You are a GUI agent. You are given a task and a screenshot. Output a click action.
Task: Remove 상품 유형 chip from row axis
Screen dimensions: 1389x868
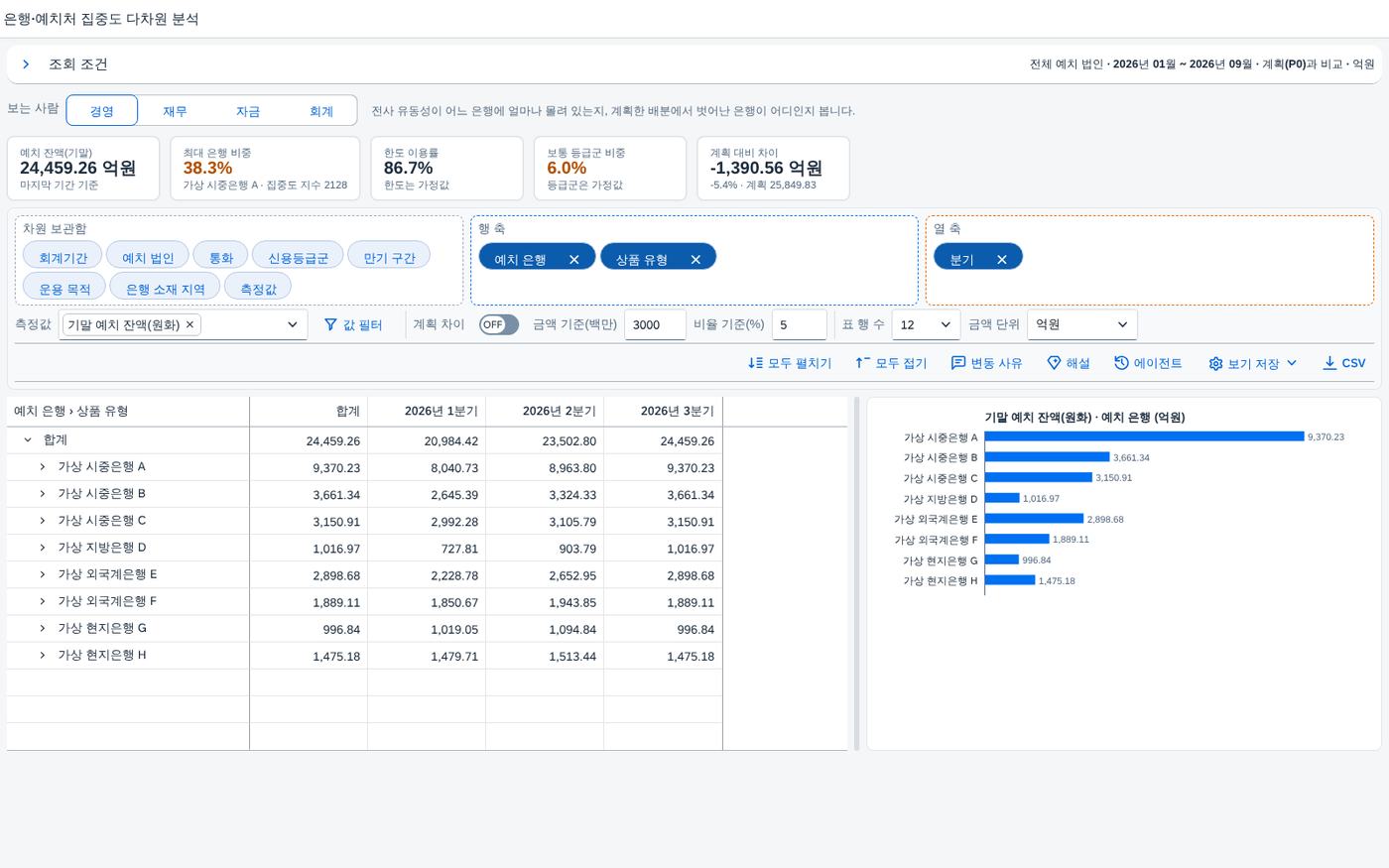click(x=695, y=259)
